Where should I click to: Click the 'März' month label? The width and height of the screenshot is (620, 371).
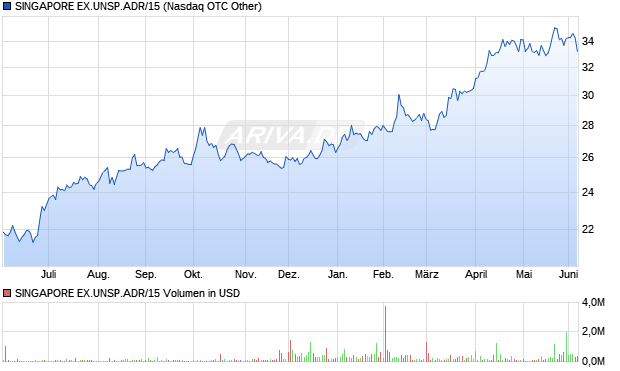coord(427,274)
